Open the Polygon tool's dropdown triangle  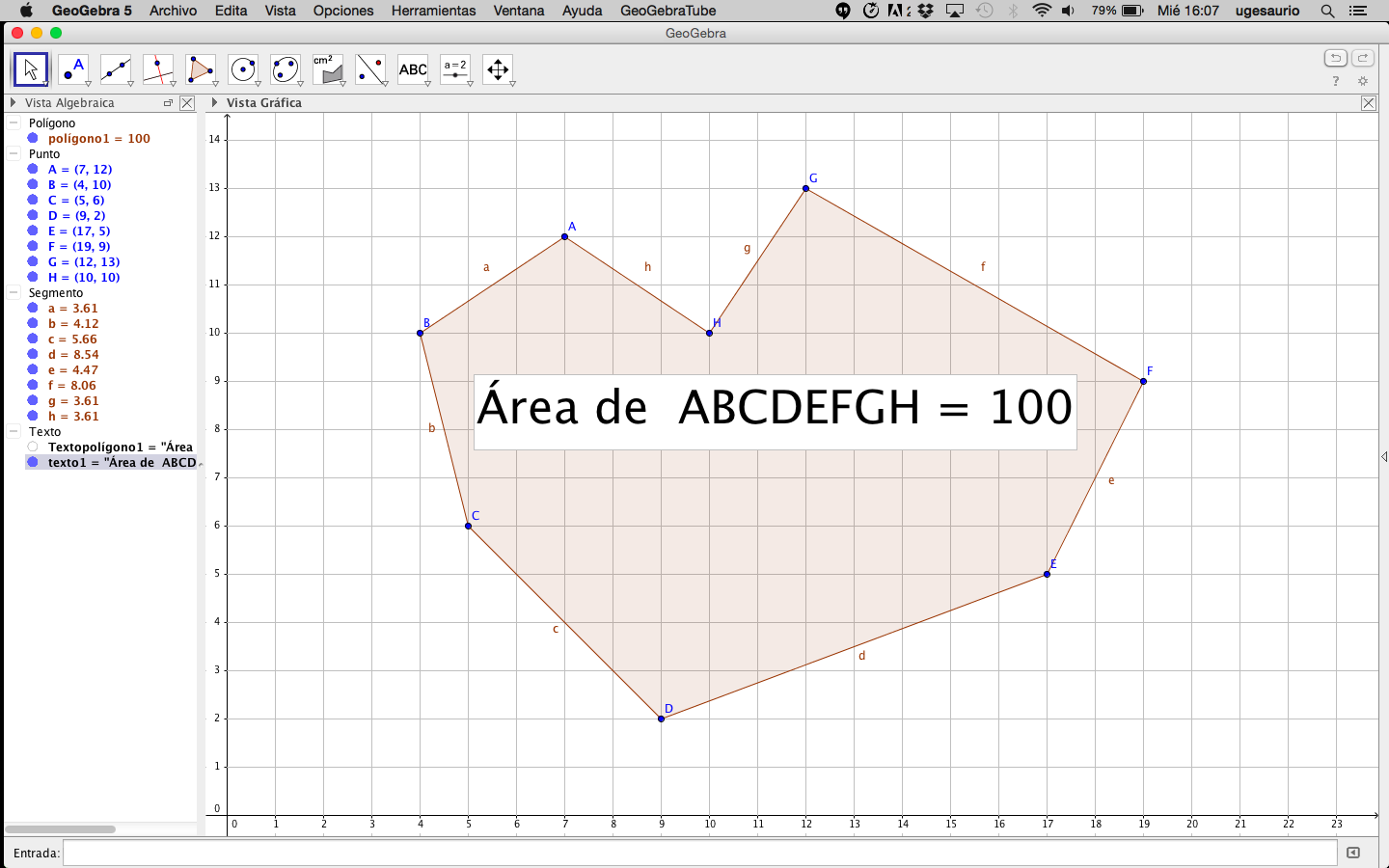[x=215, y=84]
